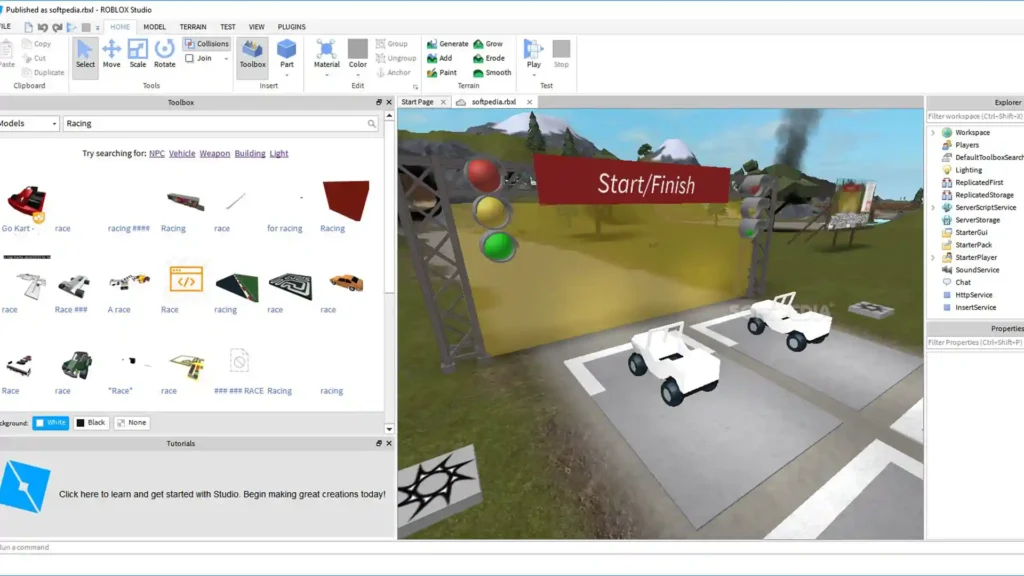The width and height of the screenshot is (1024, 576).
Task: Set toolbox background to Black
Action: click(x=91, y=423)
